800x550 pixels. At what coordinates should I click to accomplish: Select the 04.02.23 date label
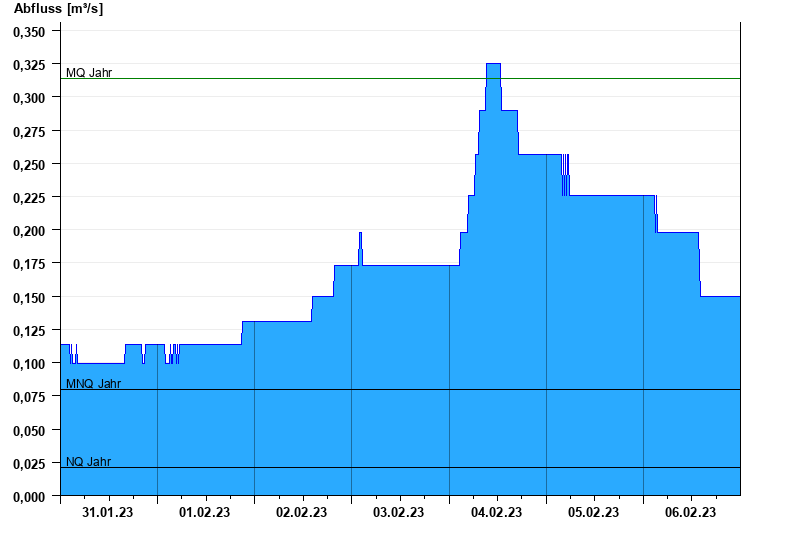(x=497, y=513)
